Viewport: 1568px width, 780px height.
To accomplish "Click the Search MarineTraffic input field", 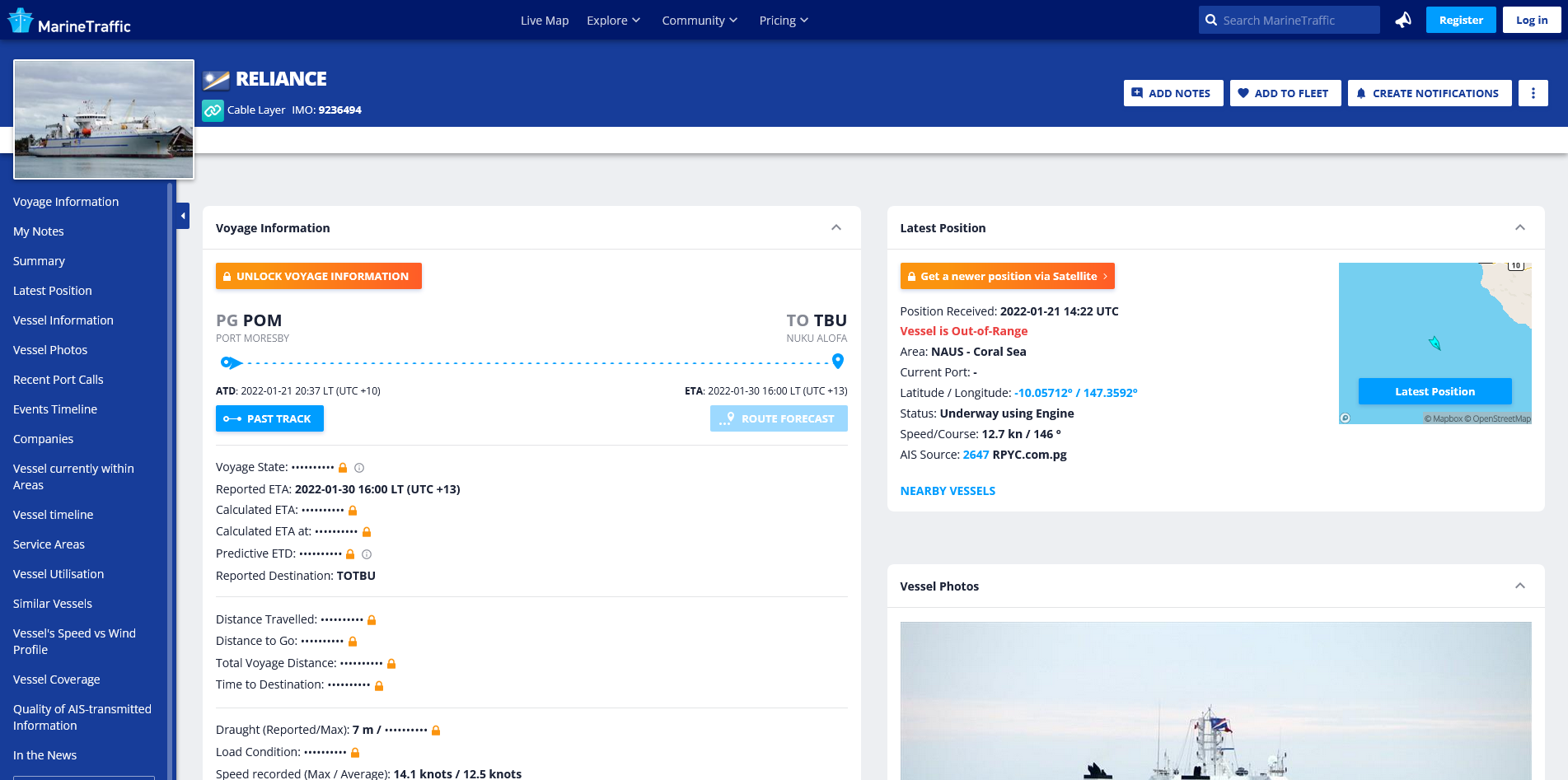I will point(1290,20).
